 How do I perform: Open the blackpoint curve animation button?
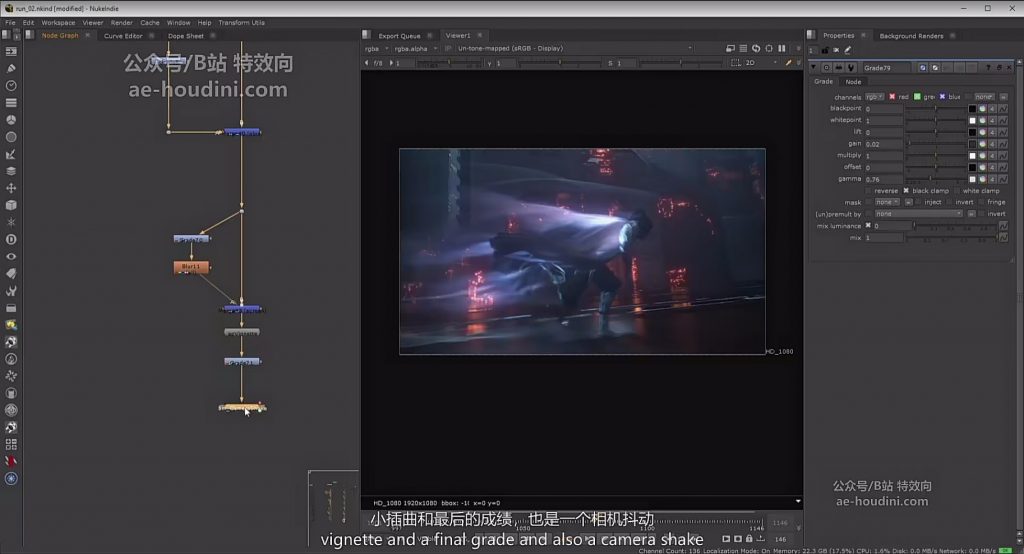[x=1003, y=108]
